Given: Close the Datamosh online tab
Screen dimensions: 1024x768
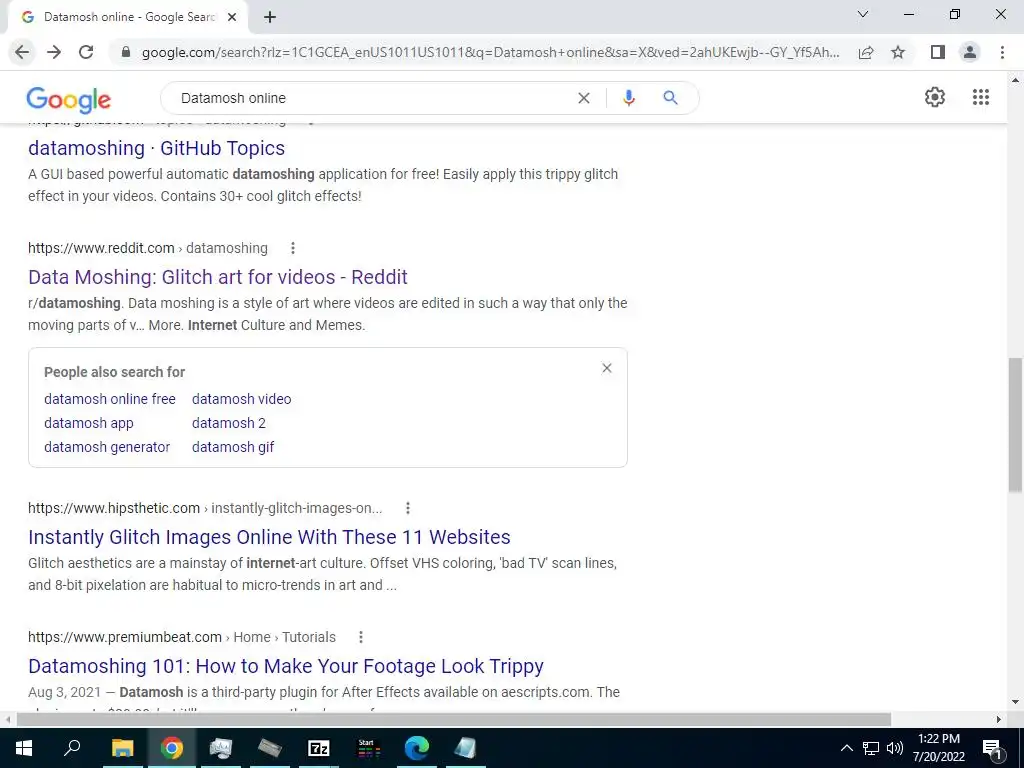Looking at the screenshot, I should [x=232, y=17].
